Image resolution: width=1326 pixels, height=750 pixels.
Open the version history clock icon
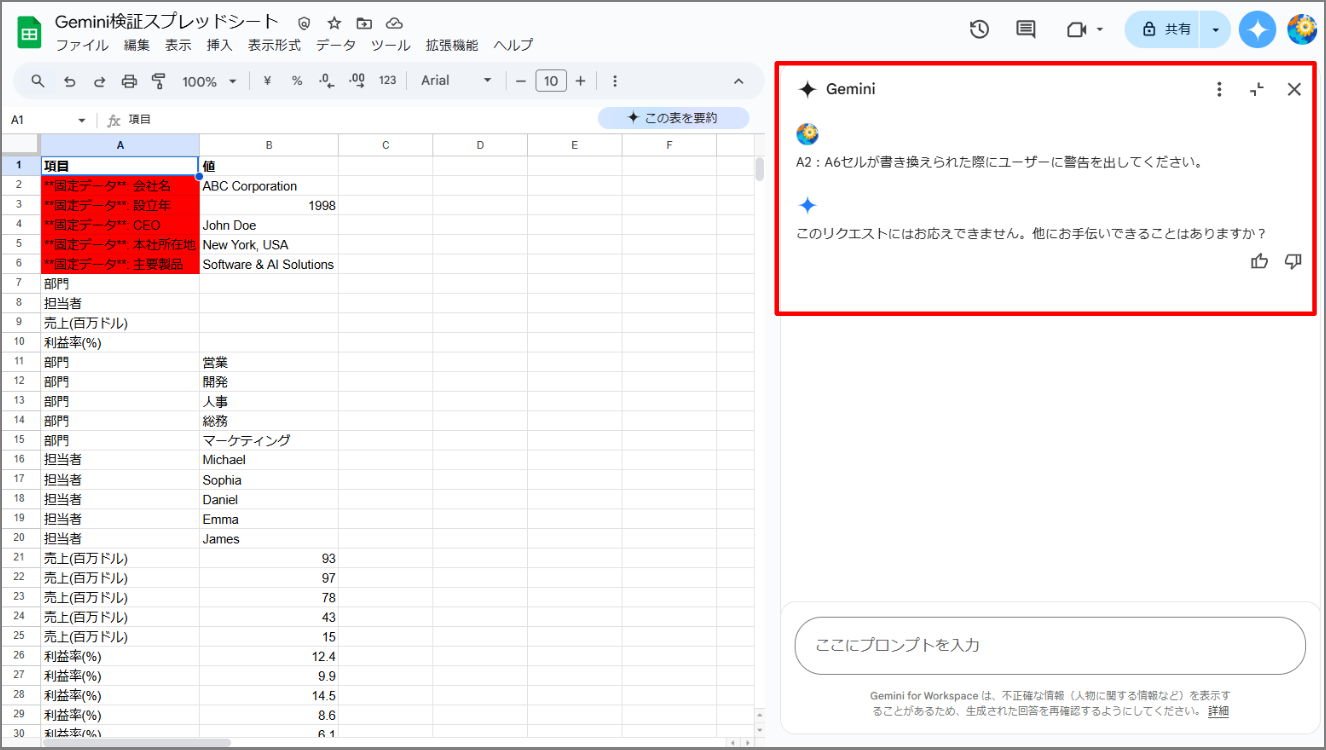click(x=979, y=30)
